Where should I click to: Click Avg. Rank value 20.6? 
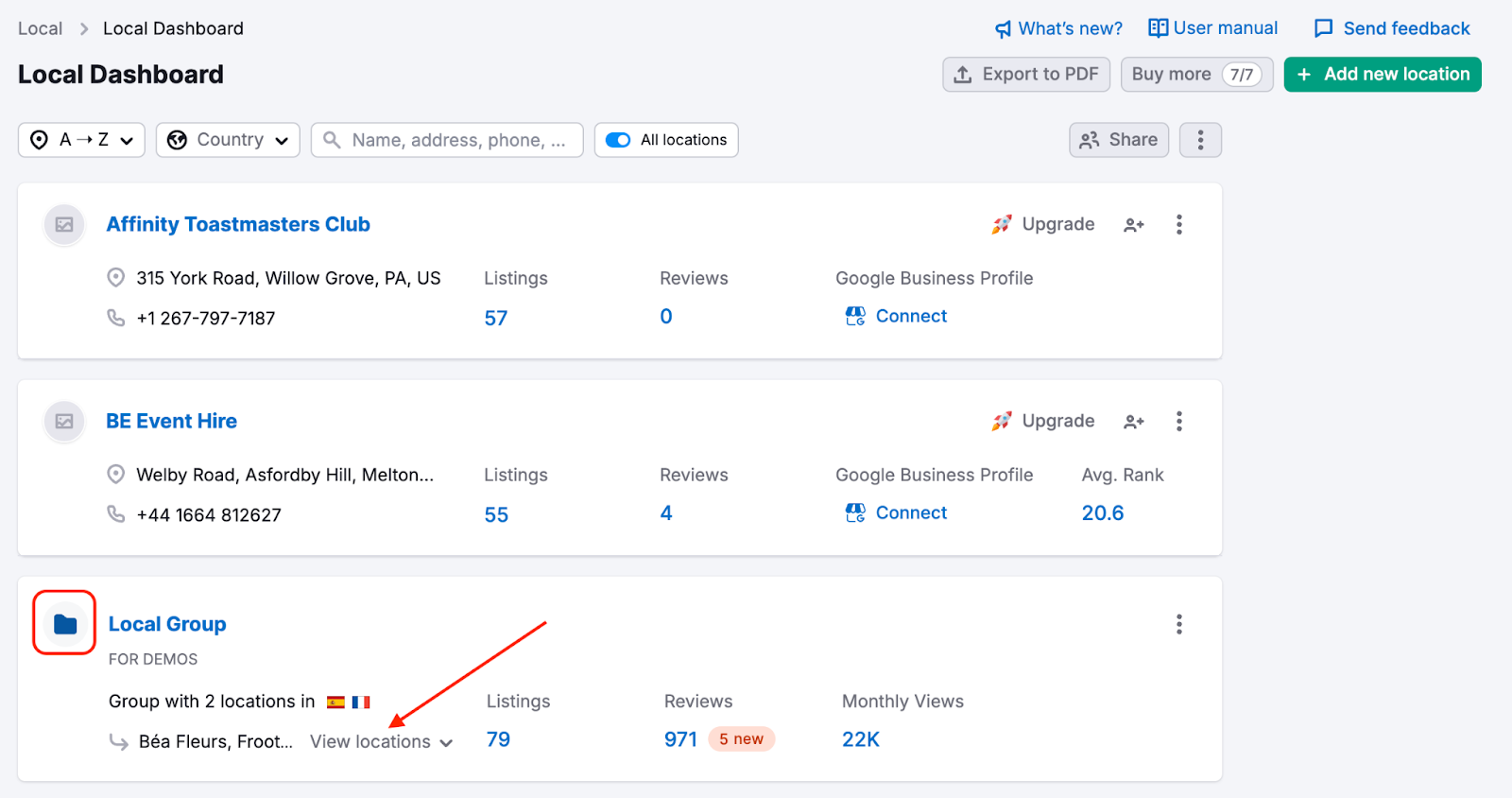[x=1103, y=513]
